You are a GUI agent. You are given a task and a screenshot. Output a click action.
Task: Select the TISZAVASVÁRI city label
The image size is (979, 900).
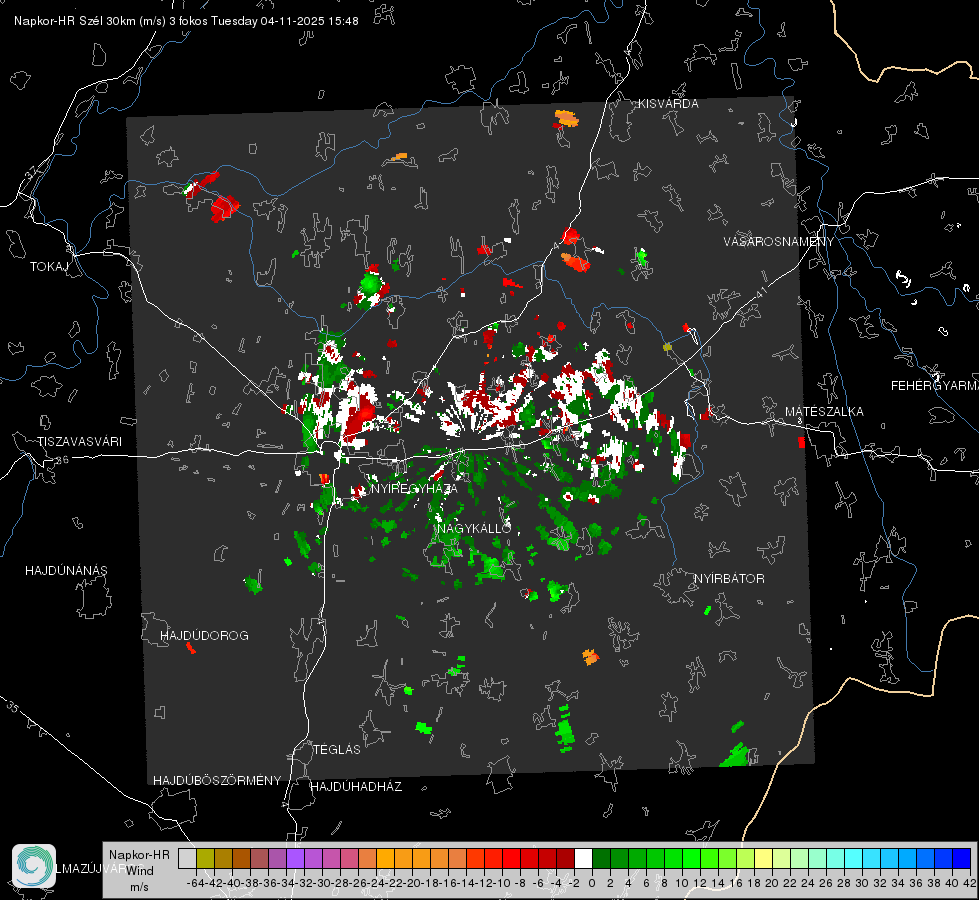79,442
